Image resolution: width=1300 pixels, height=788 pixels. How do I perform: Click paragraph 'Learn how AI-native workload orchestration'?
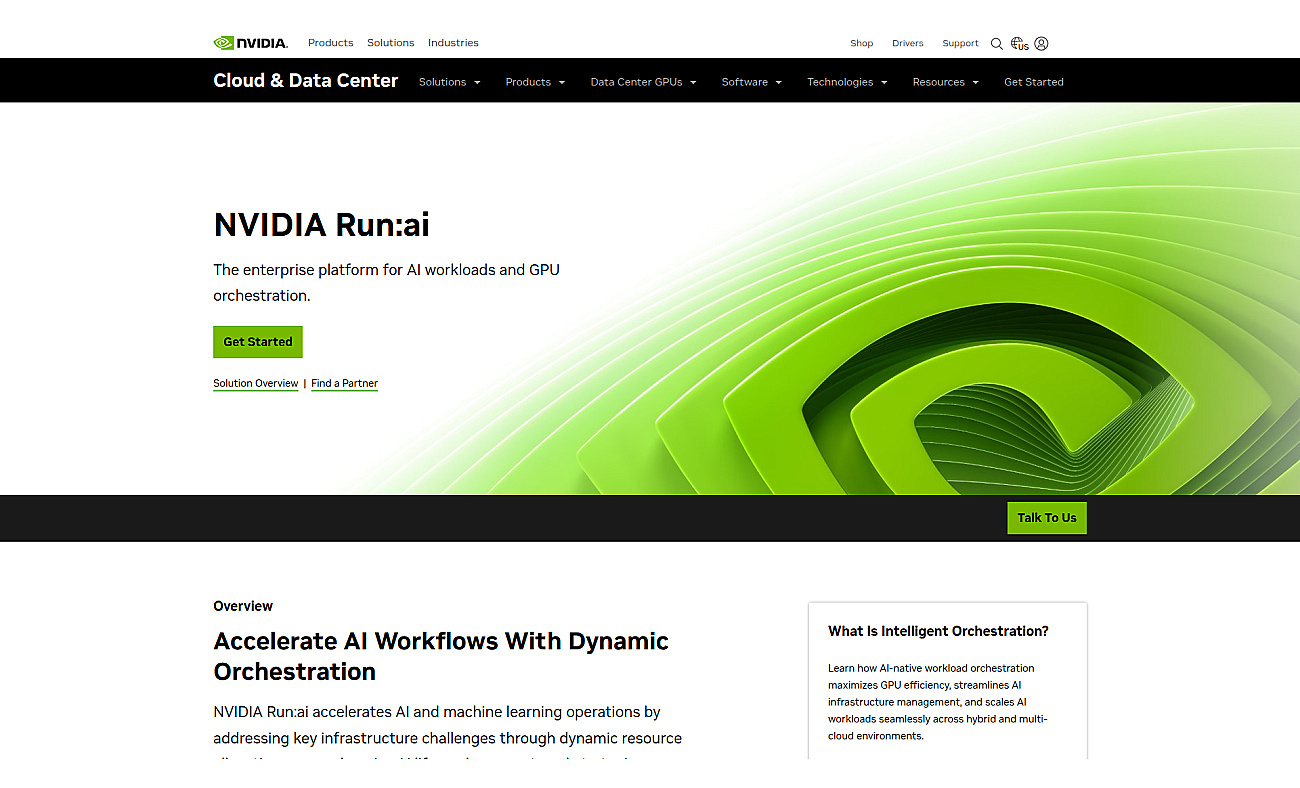tap(938, 702)
